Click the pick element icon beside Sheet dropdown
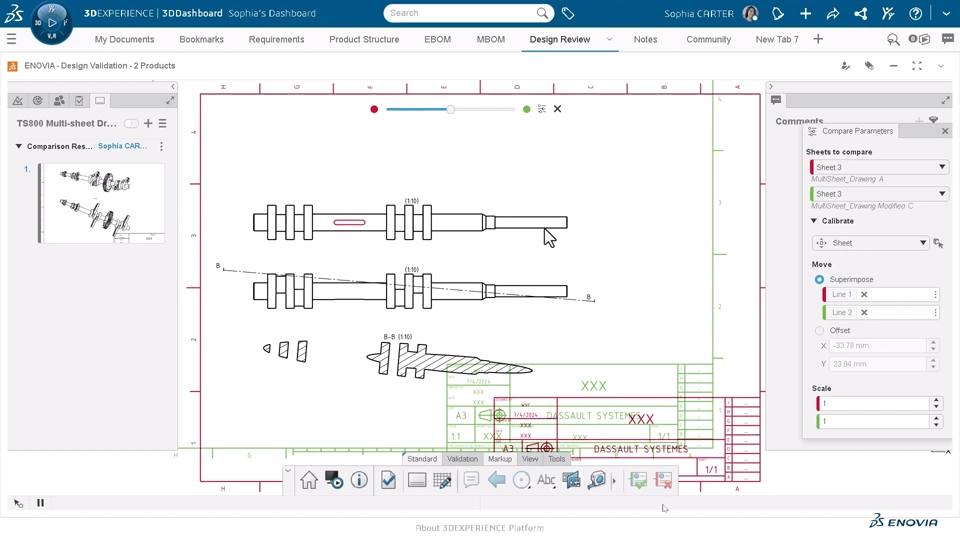The image size is (960, 540). 938,243
